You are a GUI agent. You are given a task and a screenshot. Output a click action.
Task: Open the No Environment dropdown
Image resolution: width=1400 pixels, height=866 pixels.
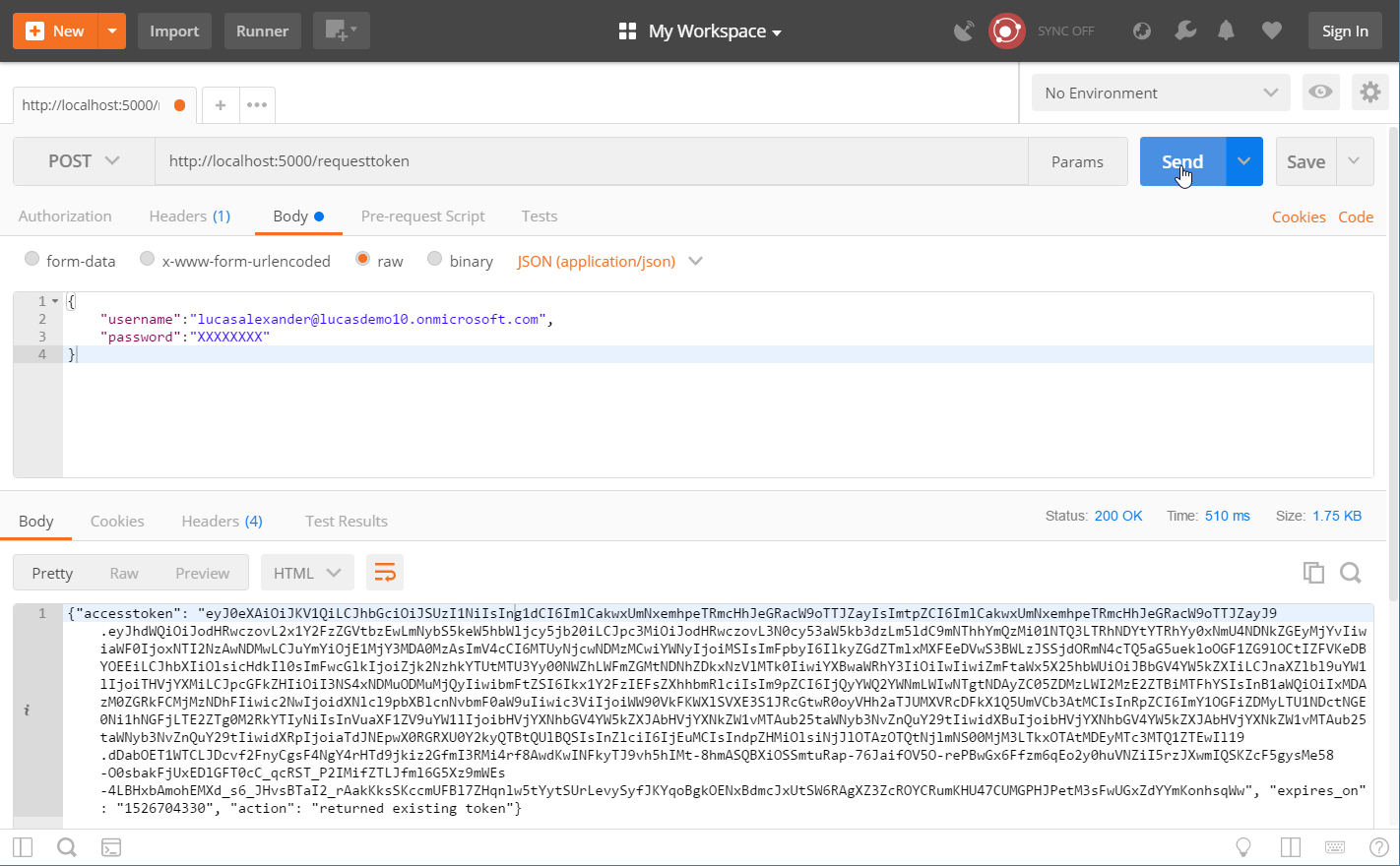(1162, 93)
